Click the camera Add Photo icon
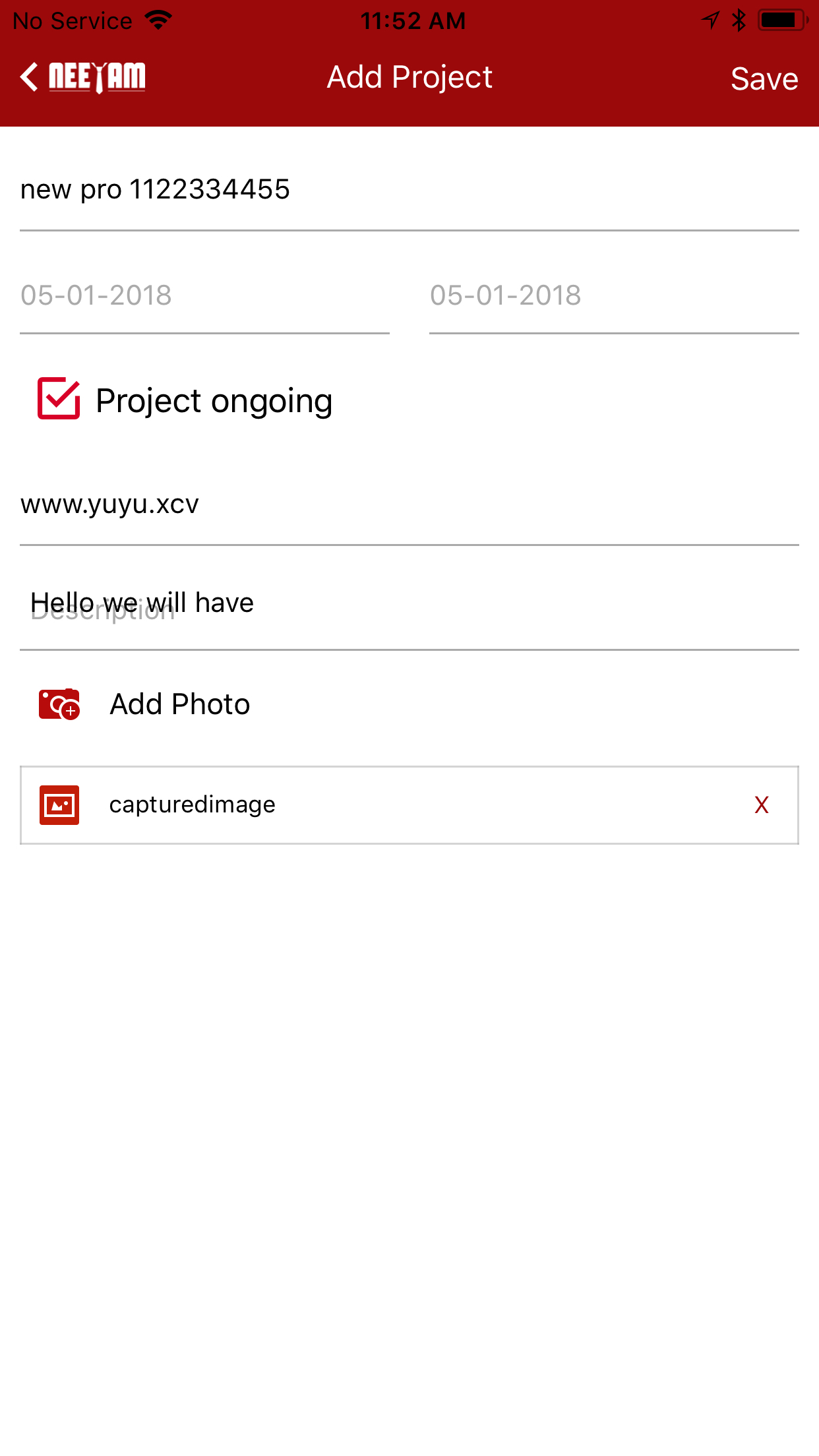The height and width of the screenshot is (1456, 819). pyautogui.click(x=59, y=704)
